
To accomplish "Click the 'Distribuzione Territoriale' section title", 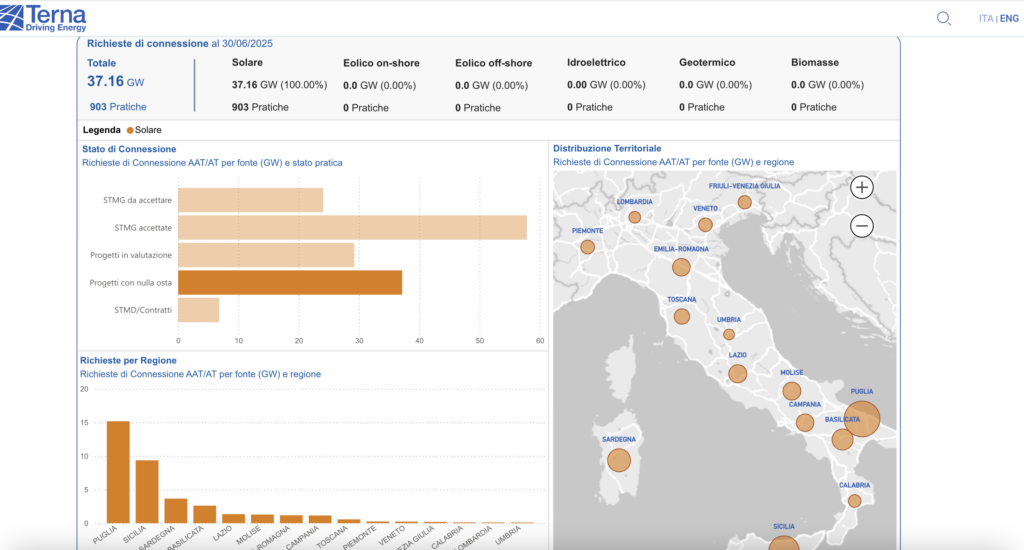I will [x=607, y=148].
